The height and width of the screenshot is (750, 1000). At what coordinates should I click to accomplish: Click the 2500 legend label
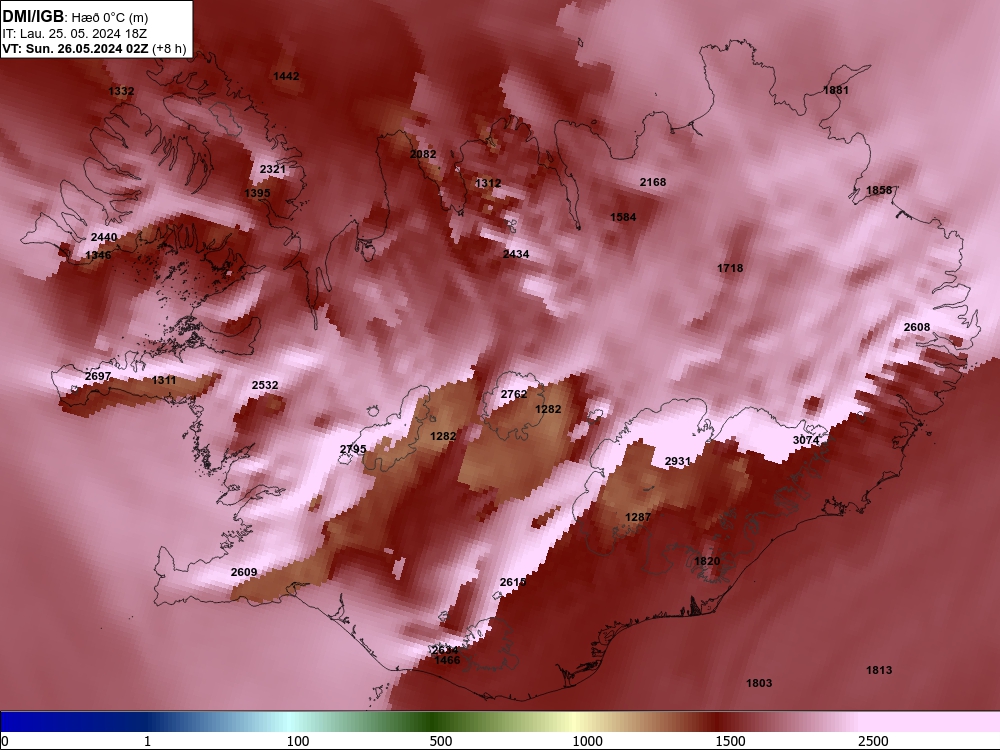pyautogui.click(x=873, y=741)
